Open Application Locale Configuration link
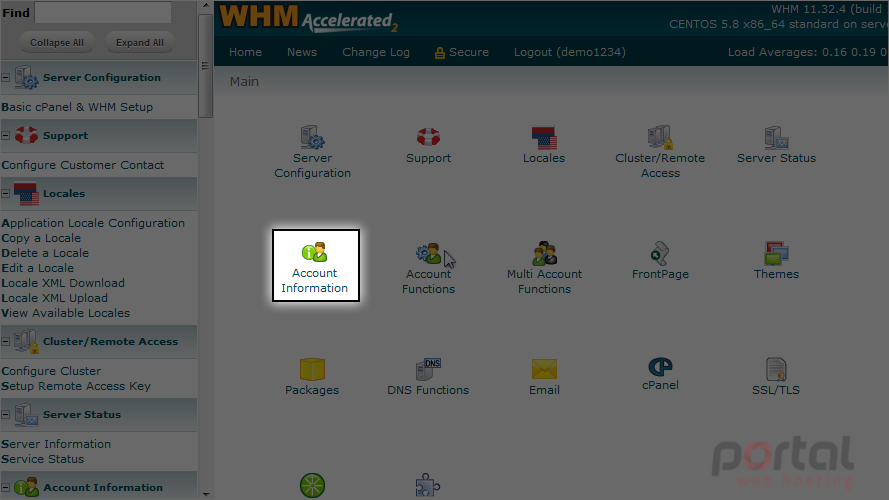889x500 pixels. coord(93,223)
